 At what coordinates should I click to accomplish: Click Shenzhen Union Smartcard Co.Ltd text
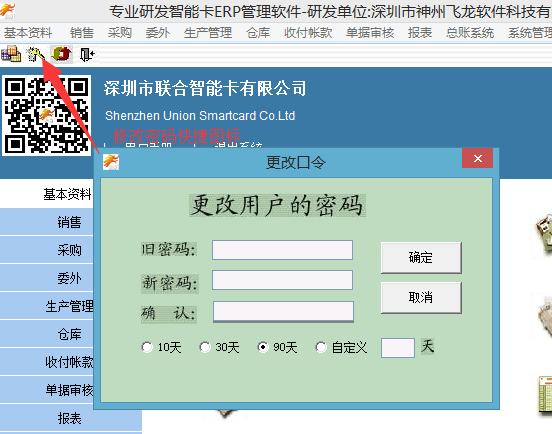pyautogui.click(x=200, y=115)
